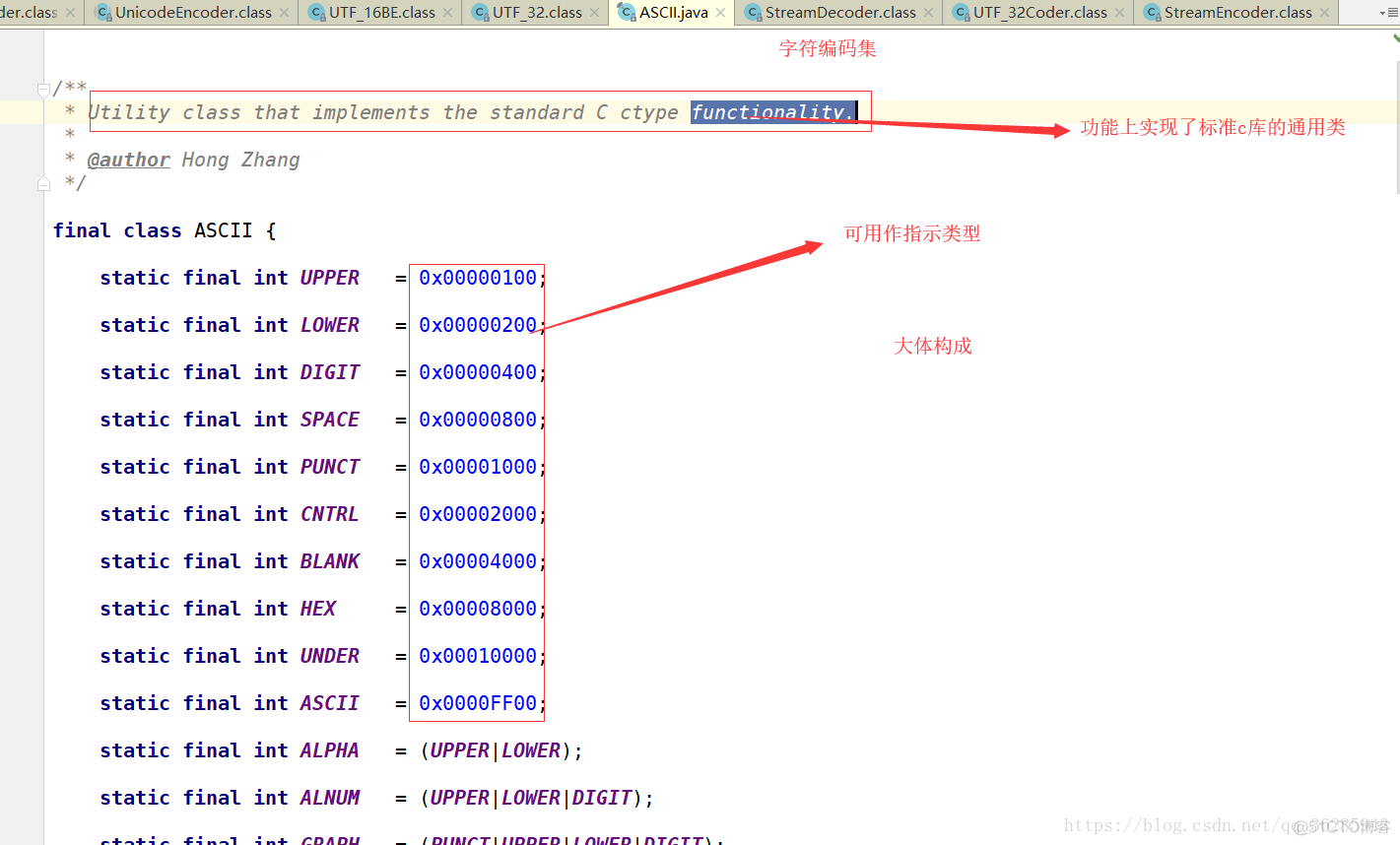Close the UTF_32Coder.class tab
Viewport: 1400px width, 845px height.
coord(1120,13)
